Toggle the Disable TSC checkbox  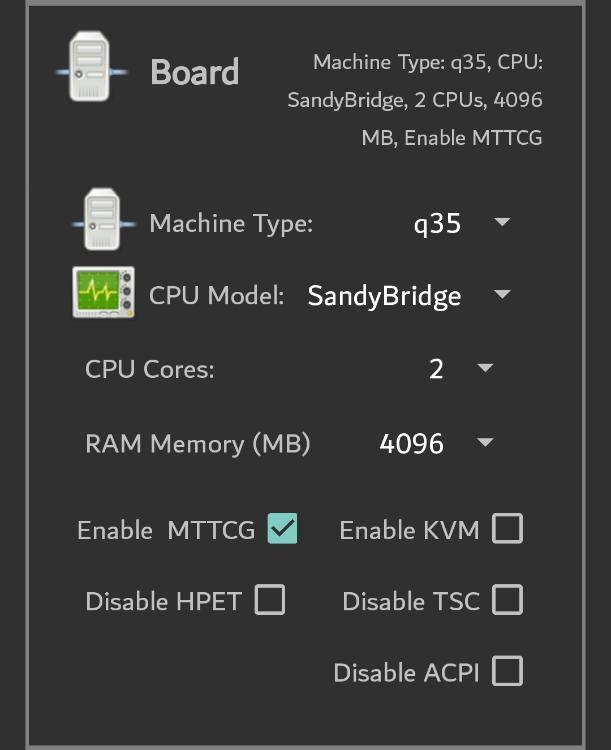tap(507, 599)
